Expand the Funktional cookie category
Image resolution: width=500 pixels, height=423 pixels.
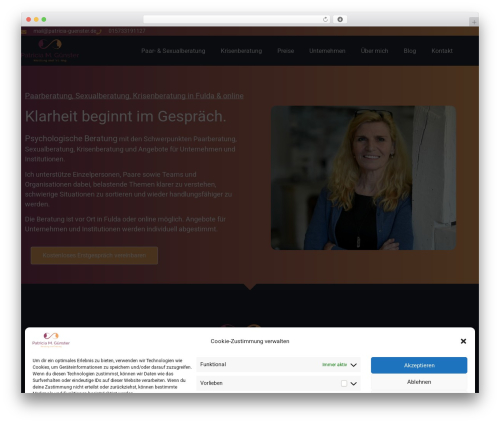point(278,364)
